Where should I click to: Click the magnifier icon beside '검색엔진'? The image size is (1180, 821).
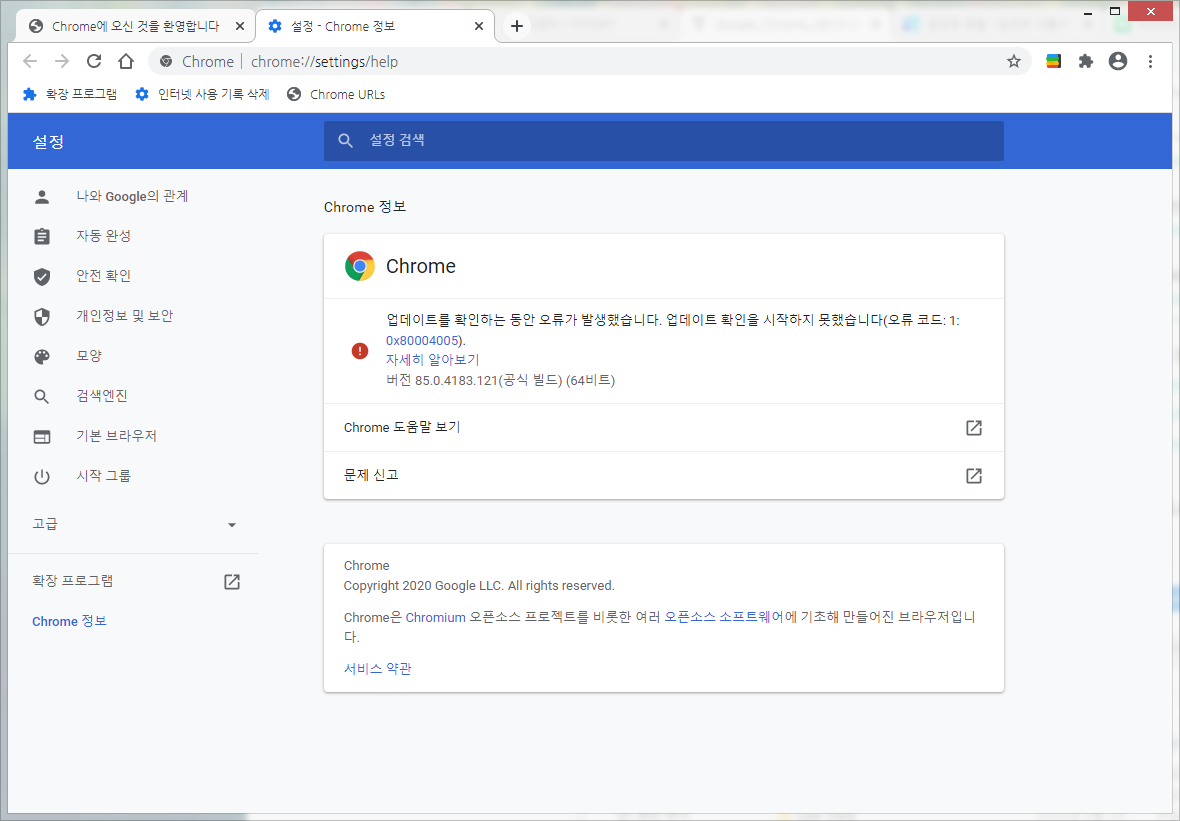click(x=42, y=396)
